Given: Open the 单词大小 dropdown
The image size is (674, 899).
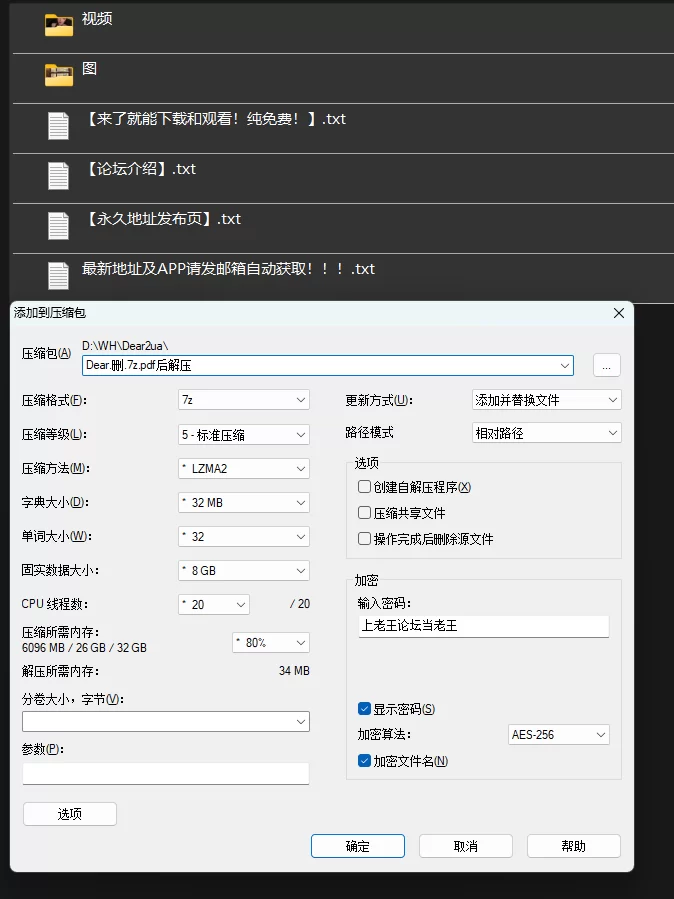Looking at the screenshot, I should click(244, 536).
